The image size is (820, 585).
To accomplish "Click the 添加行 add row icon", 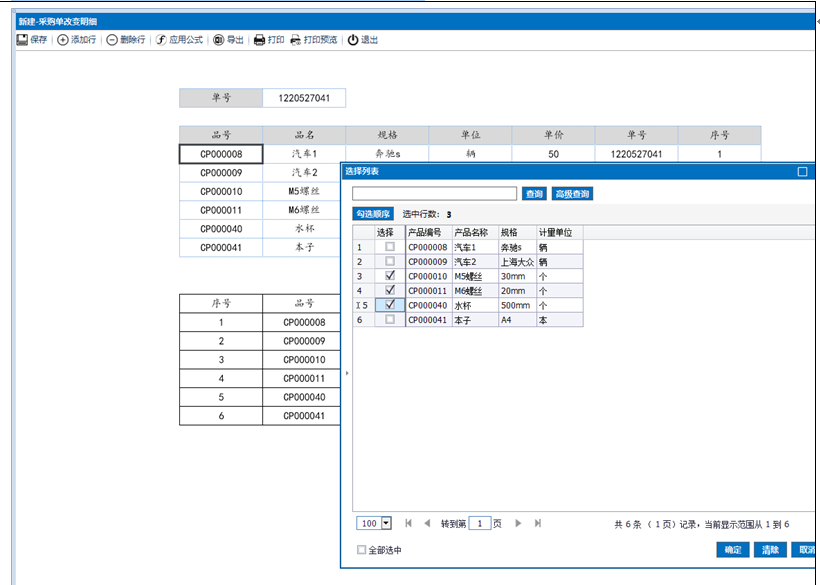I will point(63,40).
